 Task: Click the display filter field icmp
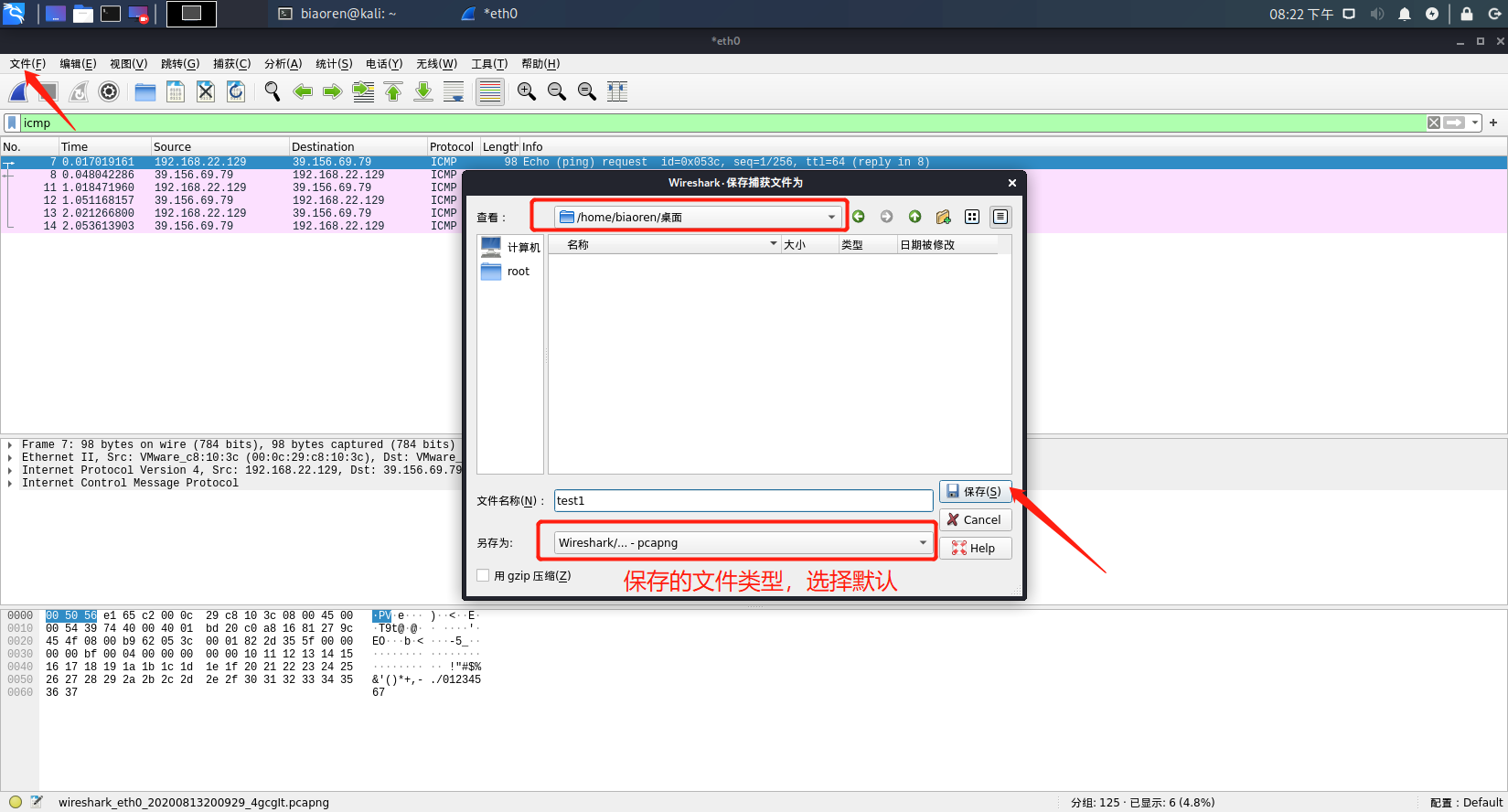coord(722,123)
